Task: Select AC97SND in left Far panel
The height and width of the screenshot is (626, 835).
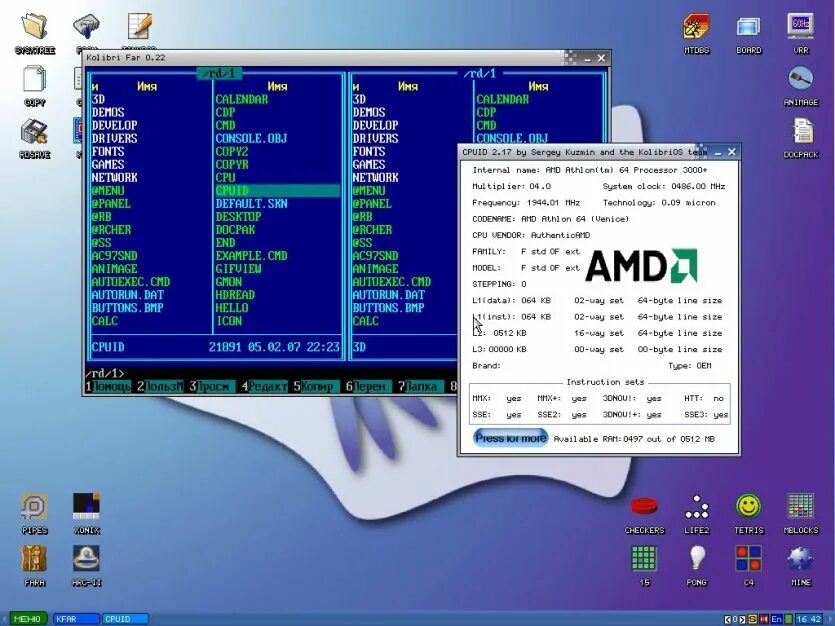Action: 114,256
